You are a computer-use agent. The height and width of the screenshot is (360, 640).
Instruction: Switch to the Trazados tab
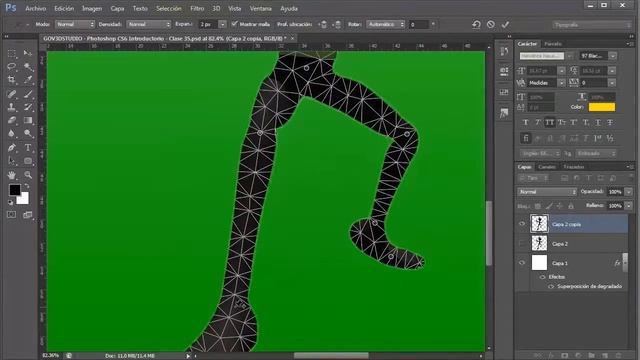(x=573, y=167)
